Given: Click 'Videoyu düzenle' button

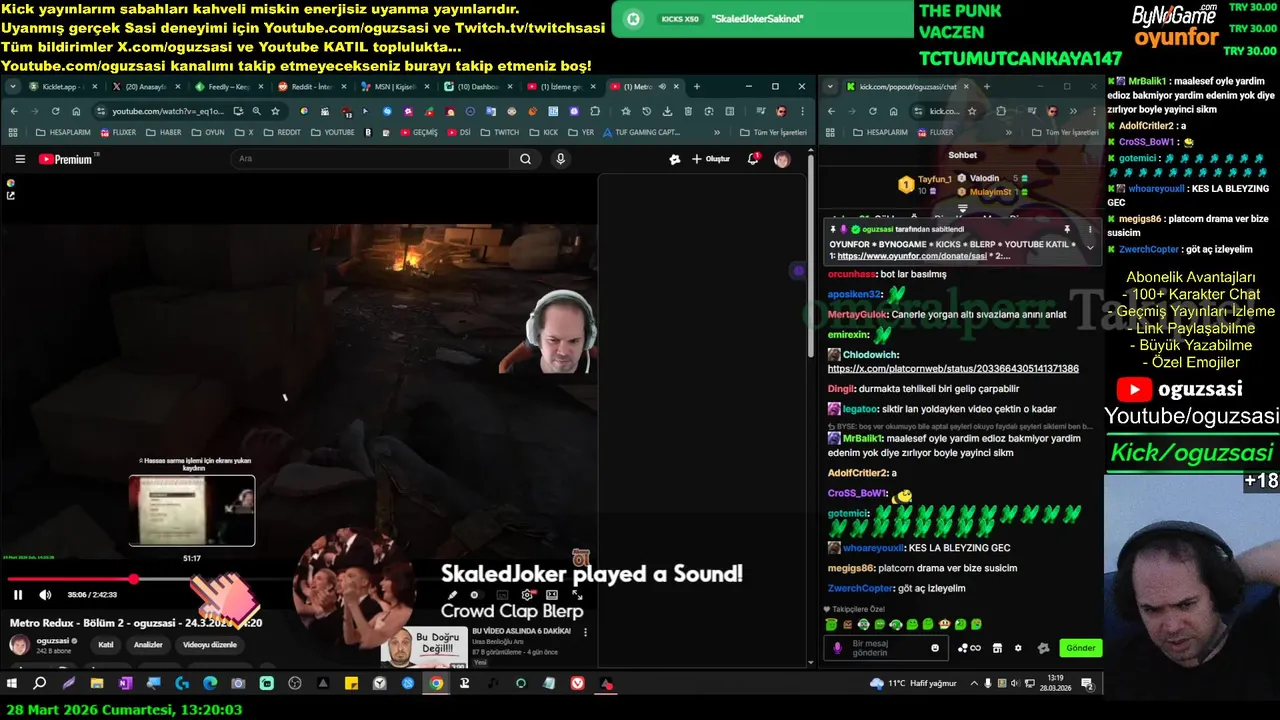Looking at the screenshot, I should [x=209, y=645].
